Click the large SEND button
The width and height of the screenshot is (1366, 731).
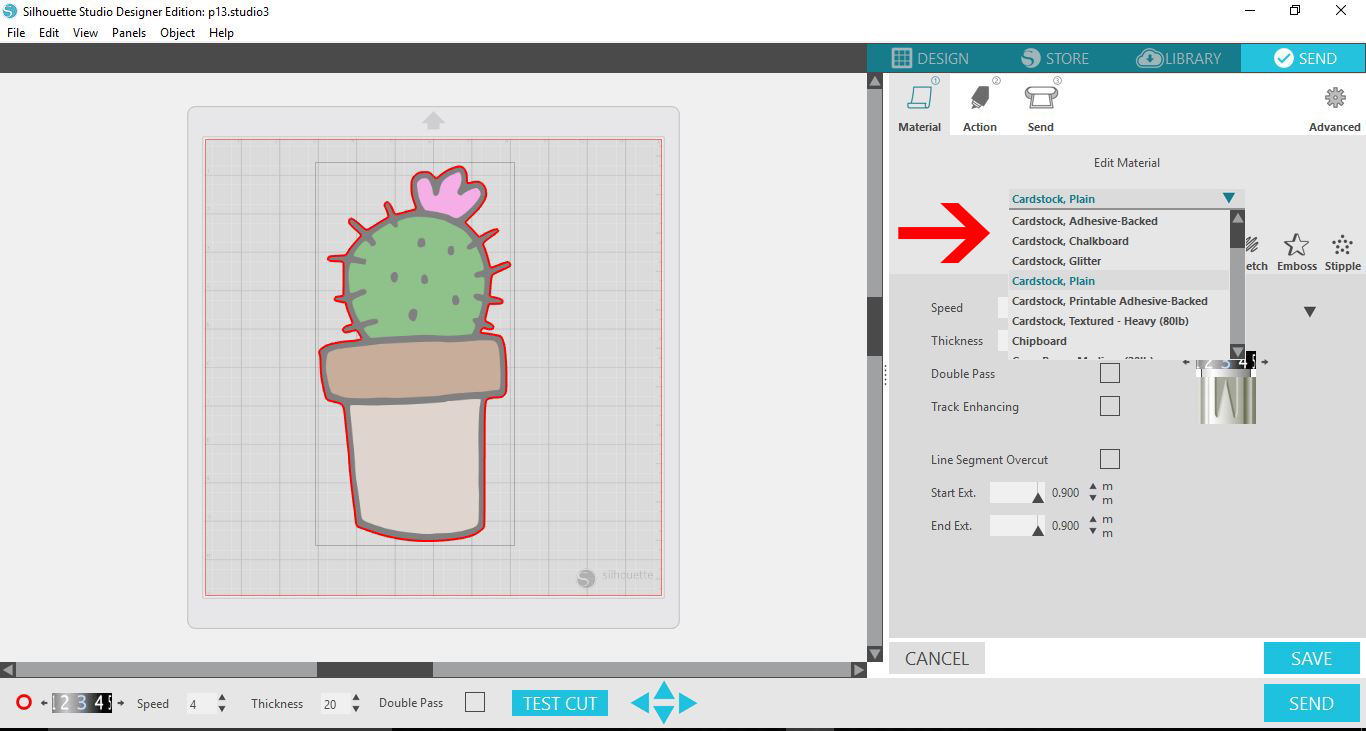tap(1311, 703)
